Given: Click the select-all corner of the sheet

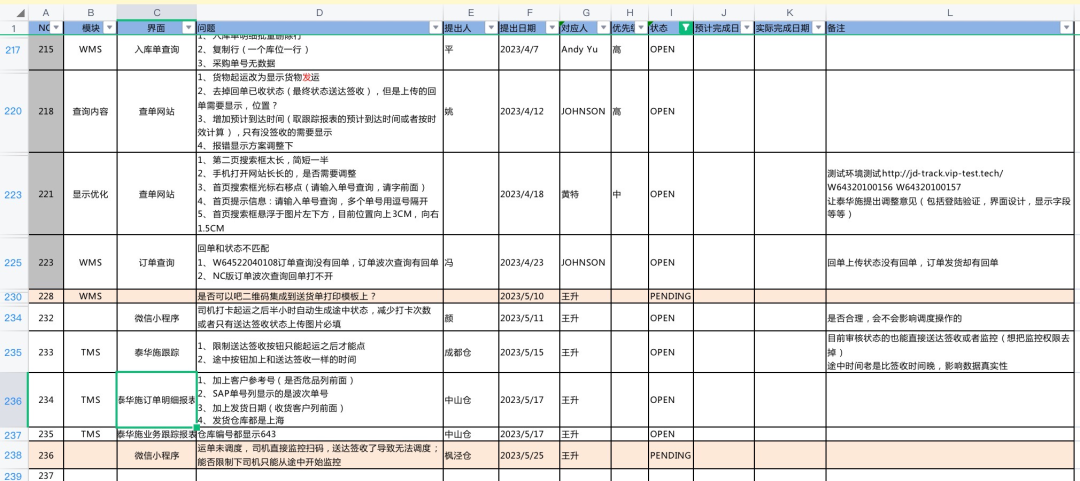Looking at the screenshot, I should [x=13, y=11].
